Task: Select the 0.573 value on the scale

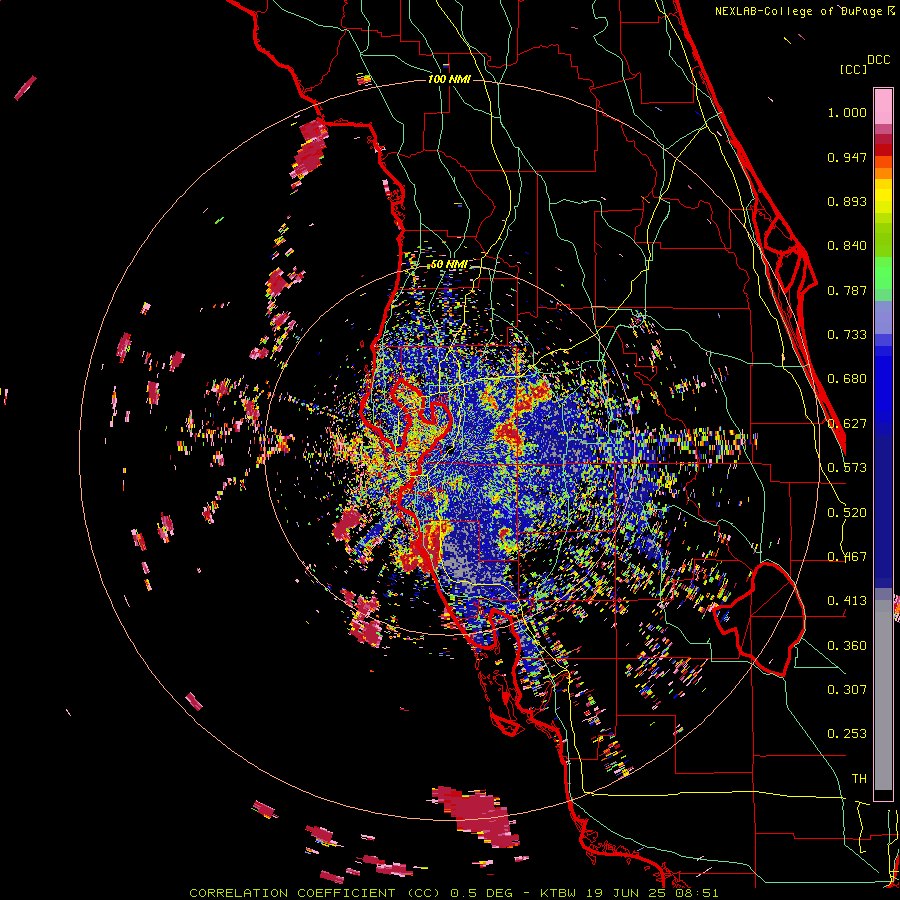Action: point(847,468)
